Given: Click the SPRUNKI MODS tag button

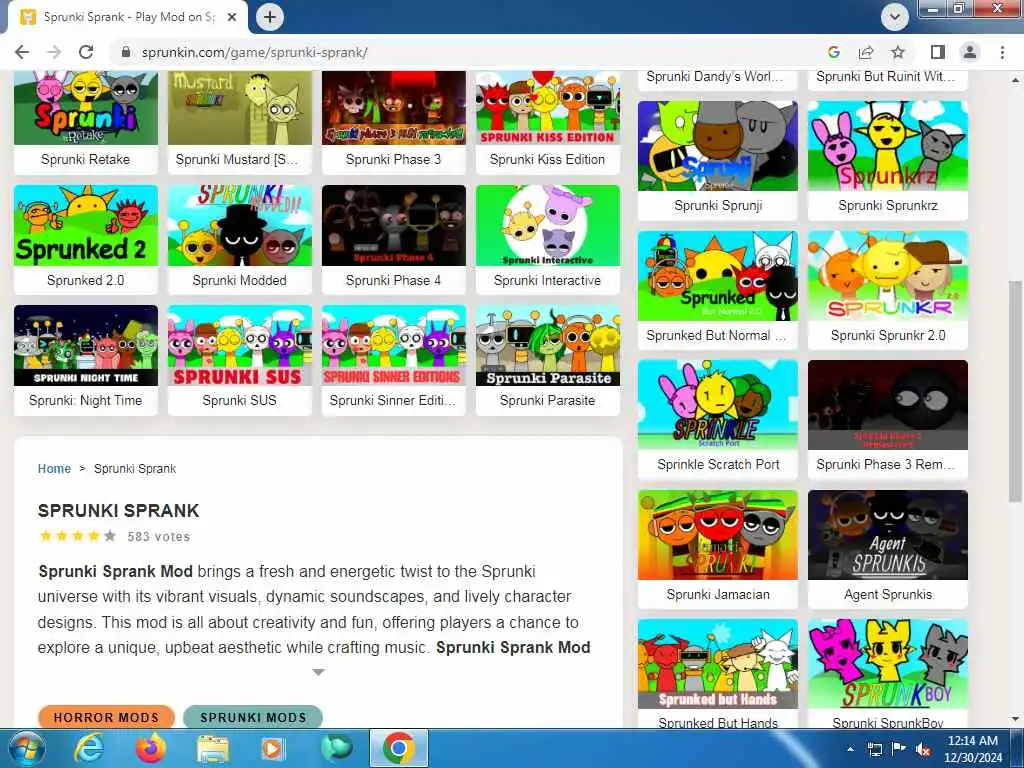Looking at the screenshot, I should 253,717.
